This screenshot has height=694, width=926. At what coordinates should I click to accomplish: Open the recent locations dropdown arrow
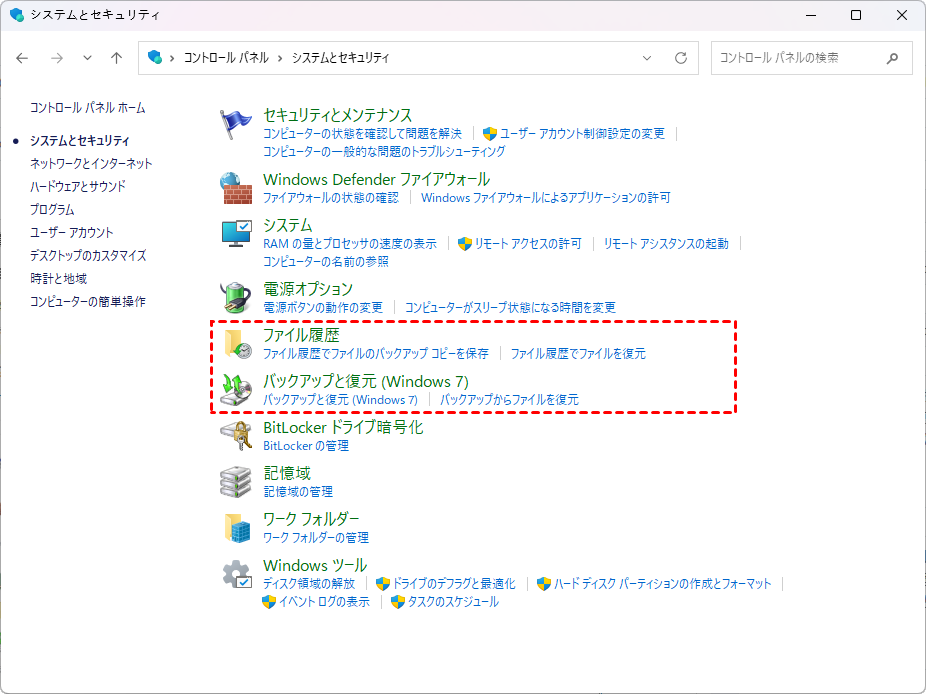[87, 58]
